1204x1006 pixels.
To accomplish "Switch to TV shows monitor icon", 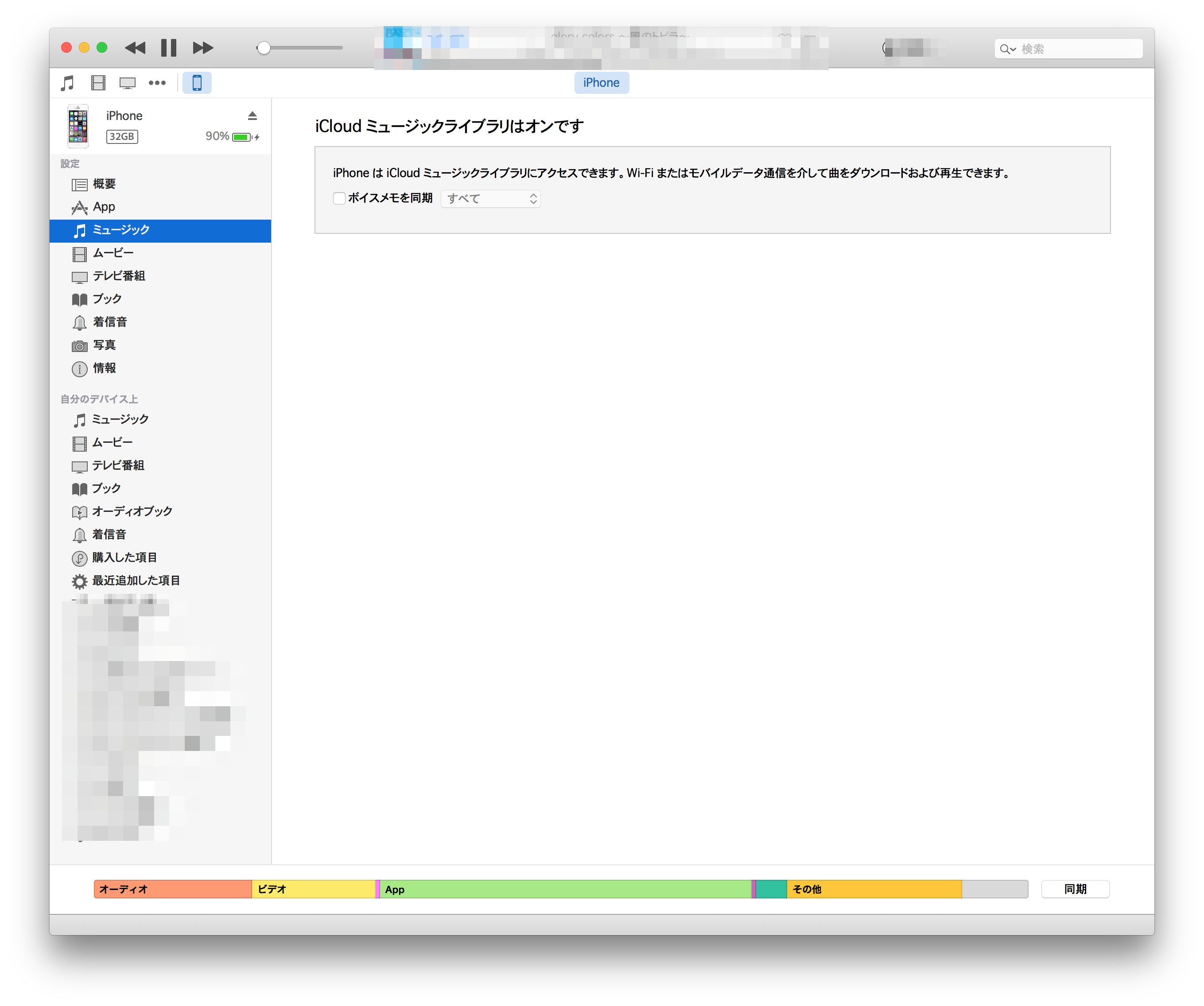I will [127, 83].
